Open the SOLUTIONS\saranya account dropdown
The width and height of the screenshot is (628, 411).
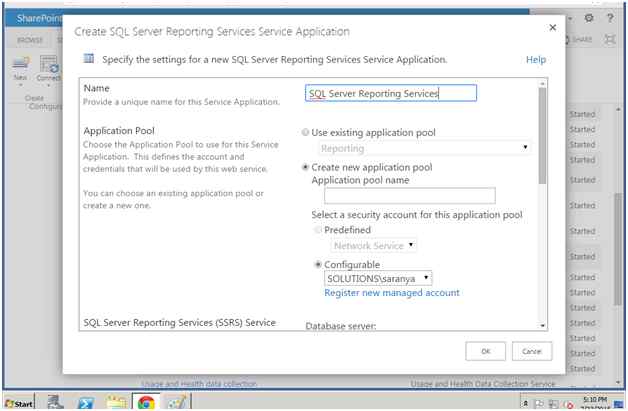pos(378,278)
